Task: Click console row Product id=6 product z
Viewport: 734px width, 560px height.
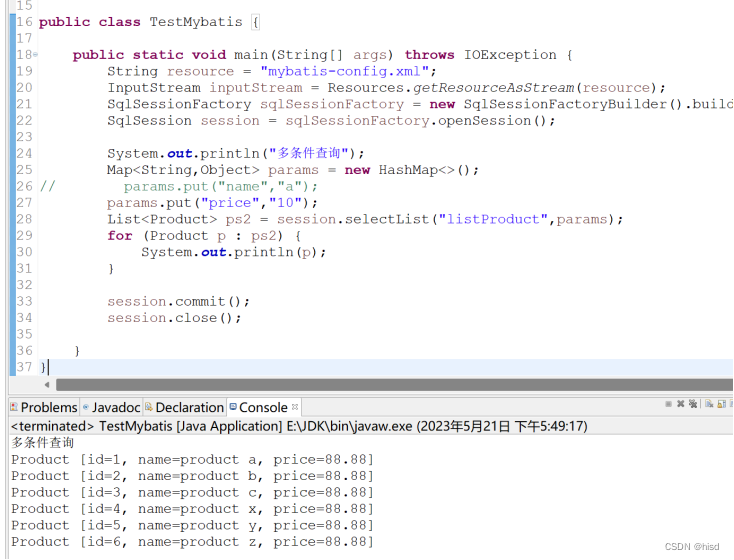Action: pyautogui.click(x=192, y=542)
